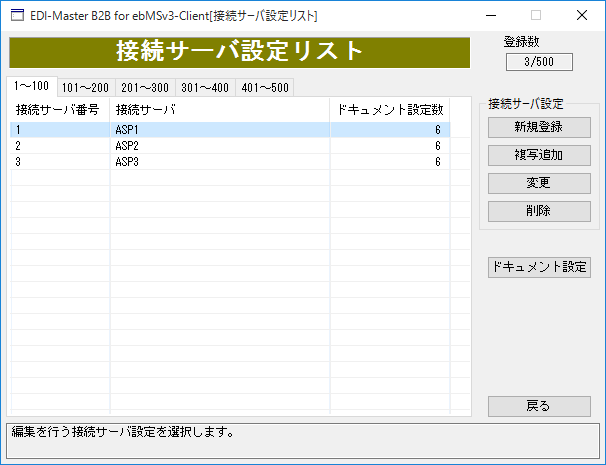Screen dimensions: 606x465
Task: Click the 変更 button
Action: coord(538,183)
